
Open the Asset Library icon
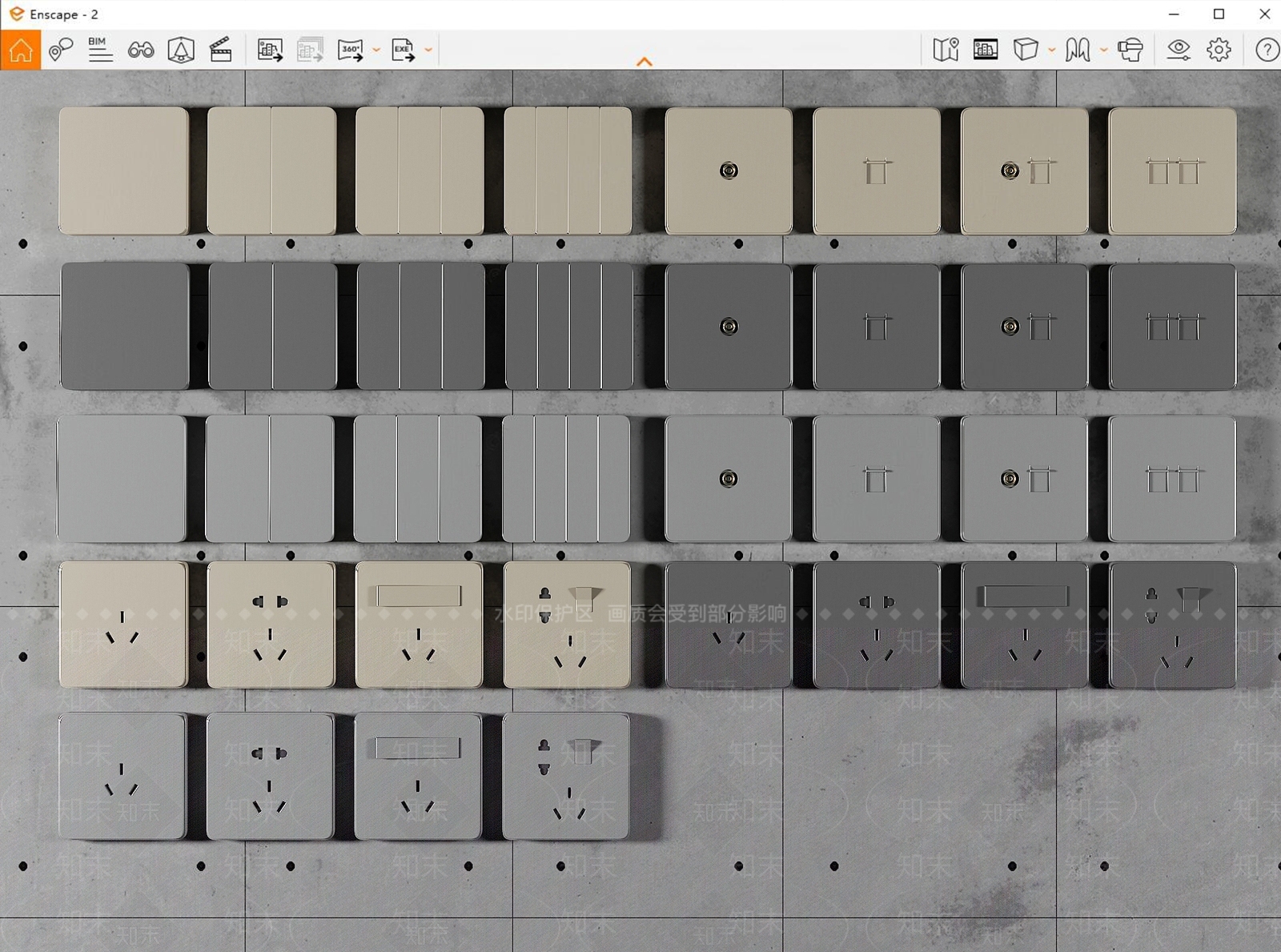pos(986,50)
